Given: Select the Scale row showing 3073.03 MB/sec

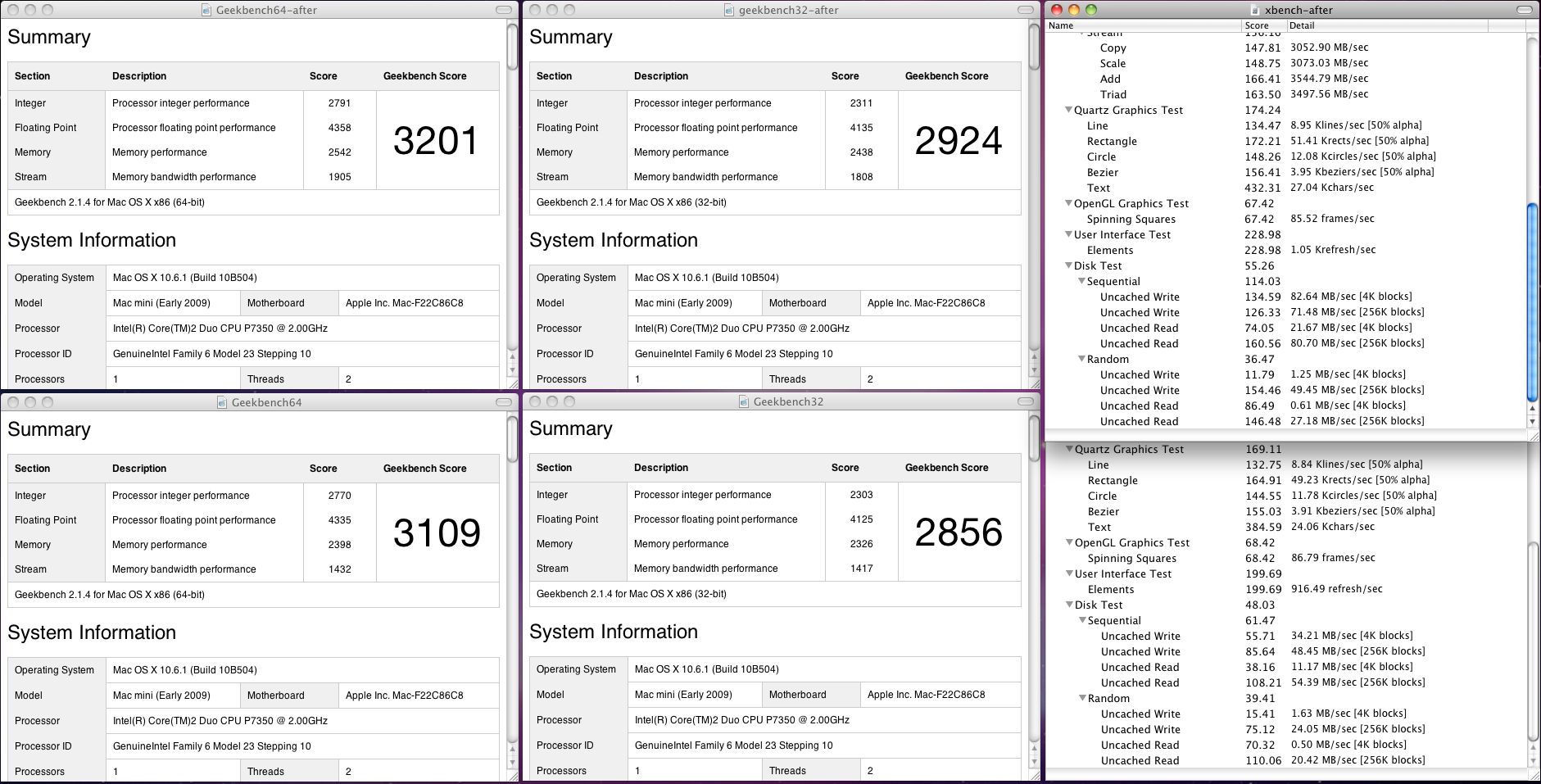Looking at the screenshot, I should (x=1286, y=63).
